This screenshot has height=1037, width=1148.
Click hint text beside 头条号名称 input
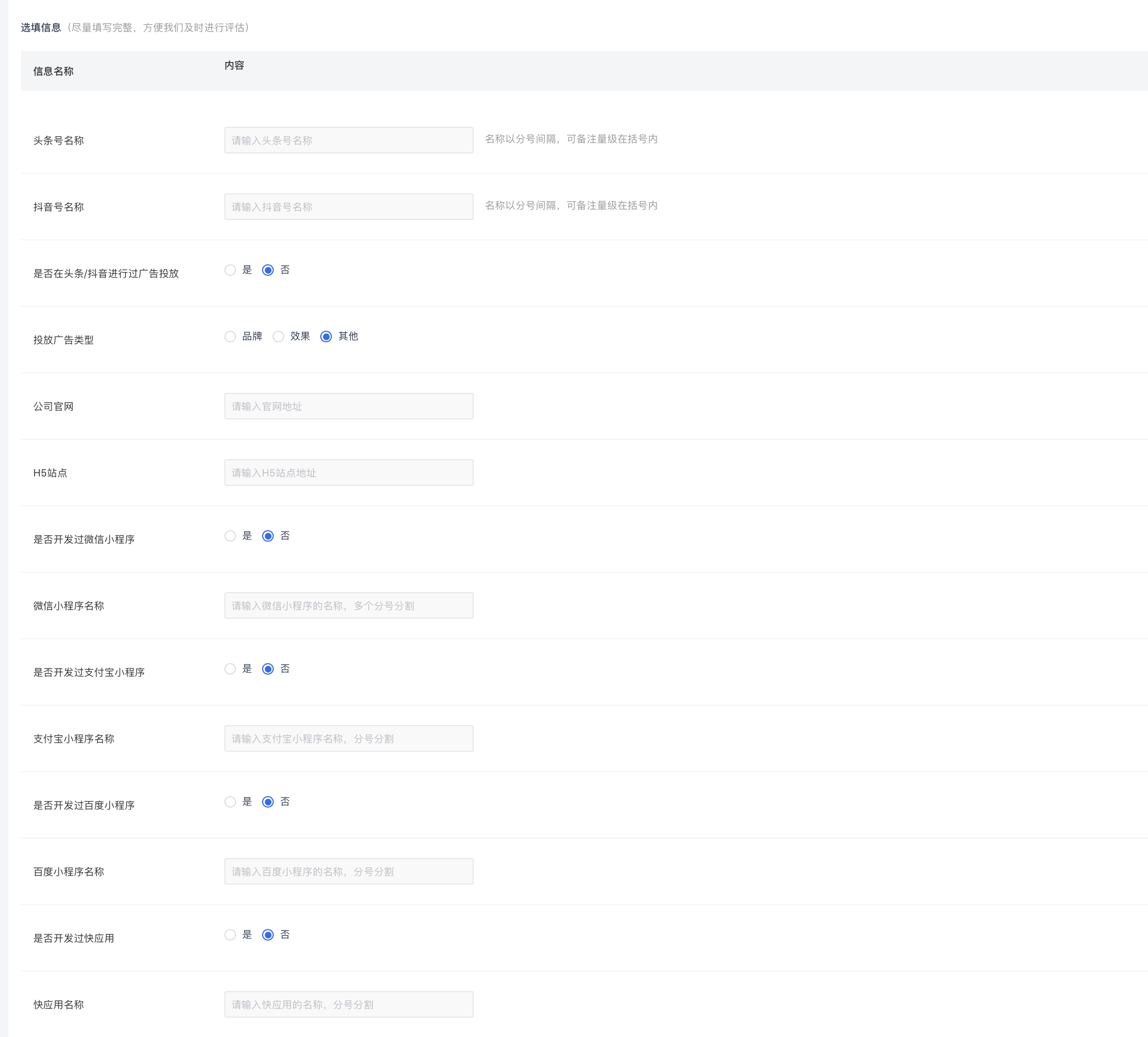(571, 139)
